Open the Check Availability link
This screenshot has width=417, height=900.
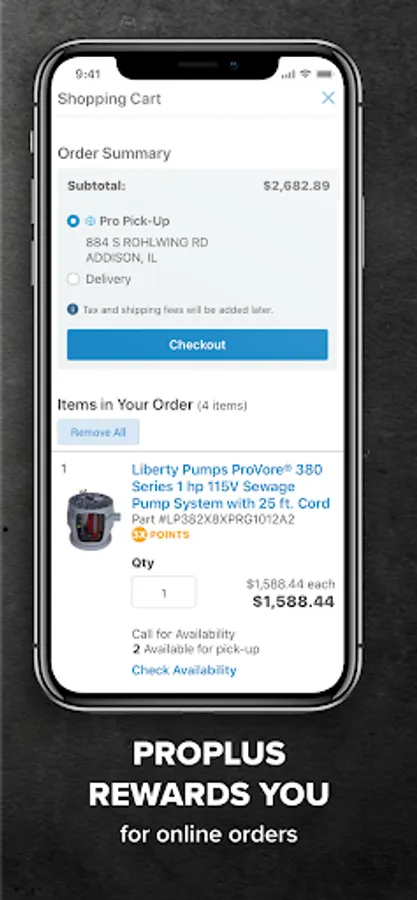(184, 670)
